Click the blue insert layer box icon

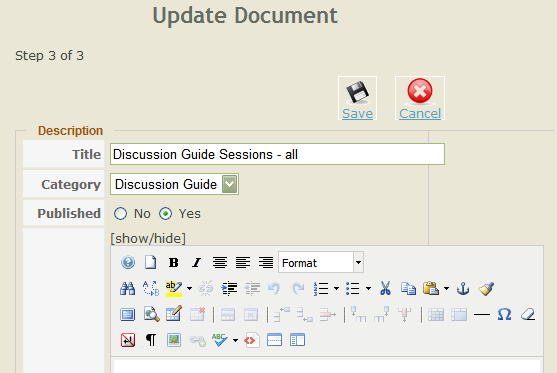pos(128,315)
